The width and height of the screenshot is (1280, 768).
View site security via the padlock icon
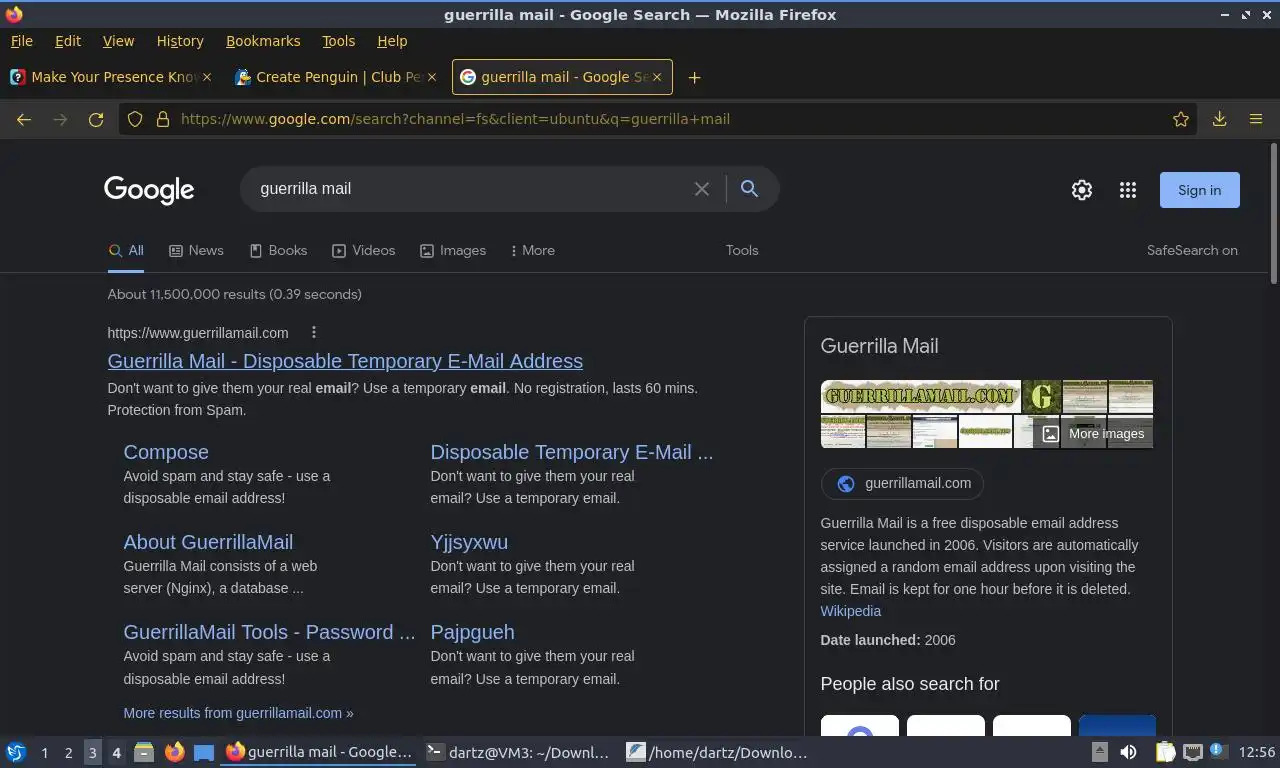tap(163, 119)
